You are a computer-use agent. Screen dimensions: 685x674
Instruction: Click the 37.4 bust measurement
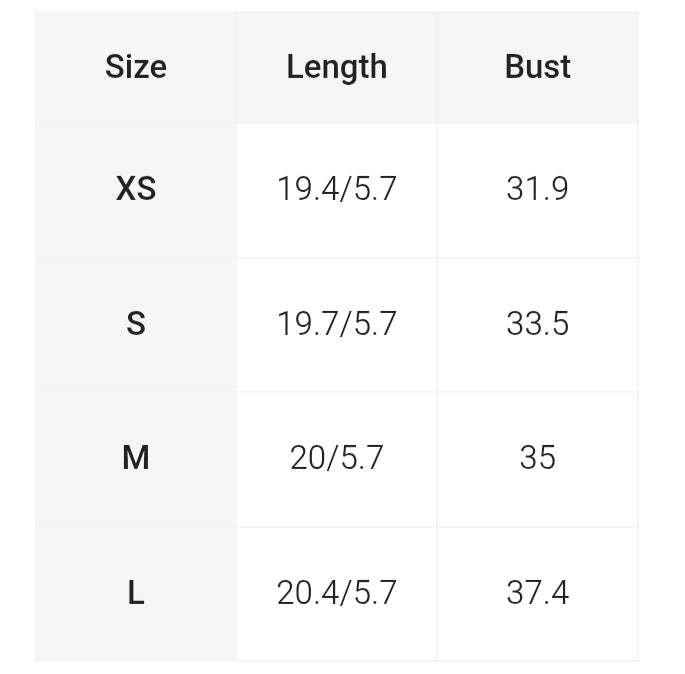coord(537,593)
